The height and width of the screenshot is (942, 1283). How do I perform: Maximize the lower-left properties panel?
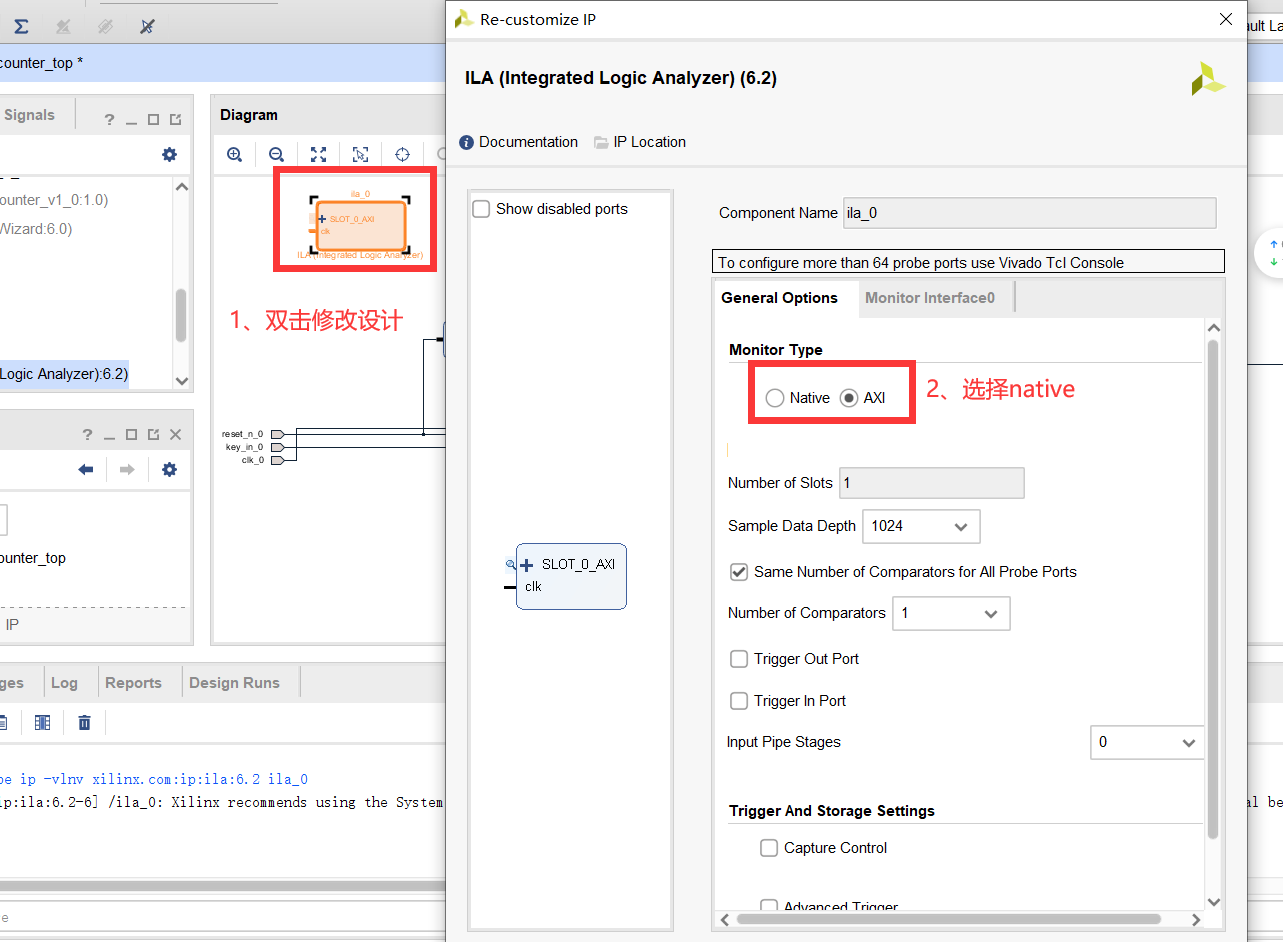point(131,434)
